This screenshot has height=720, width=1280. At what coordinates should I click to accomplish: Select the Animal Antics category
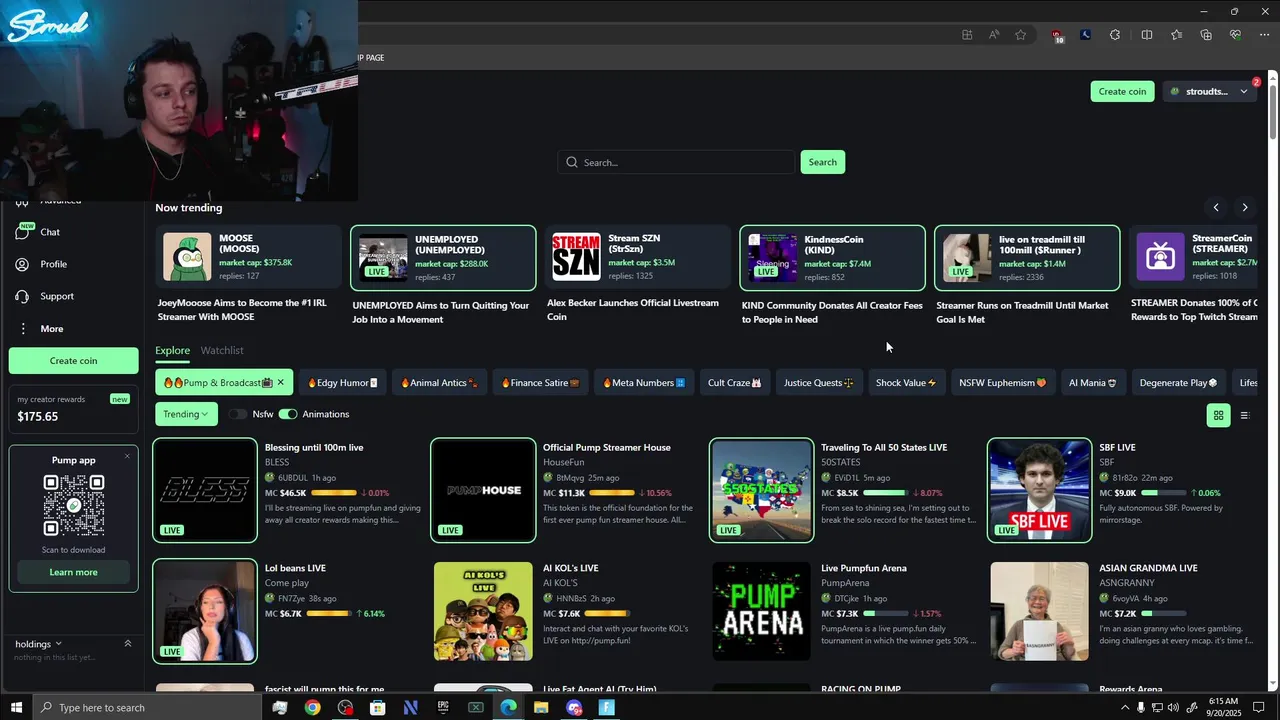pyautogui.click(x=439, y=382)
